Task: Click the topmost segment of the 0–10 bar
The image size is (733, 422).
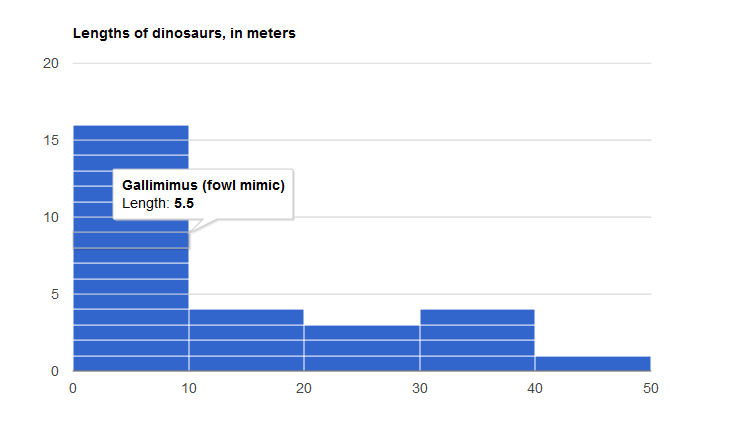Action: (x=130, y=133)
